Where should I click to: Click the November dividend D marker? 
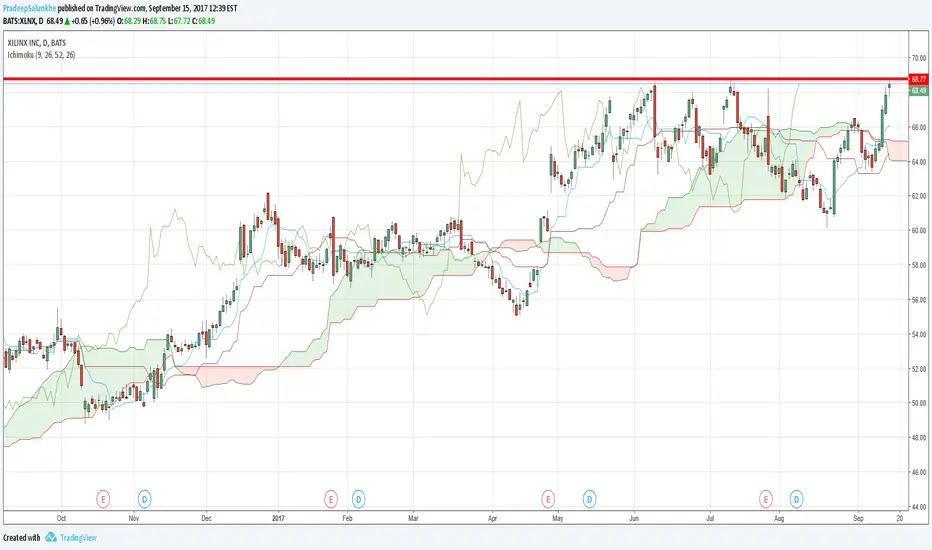tap(144, 499)
